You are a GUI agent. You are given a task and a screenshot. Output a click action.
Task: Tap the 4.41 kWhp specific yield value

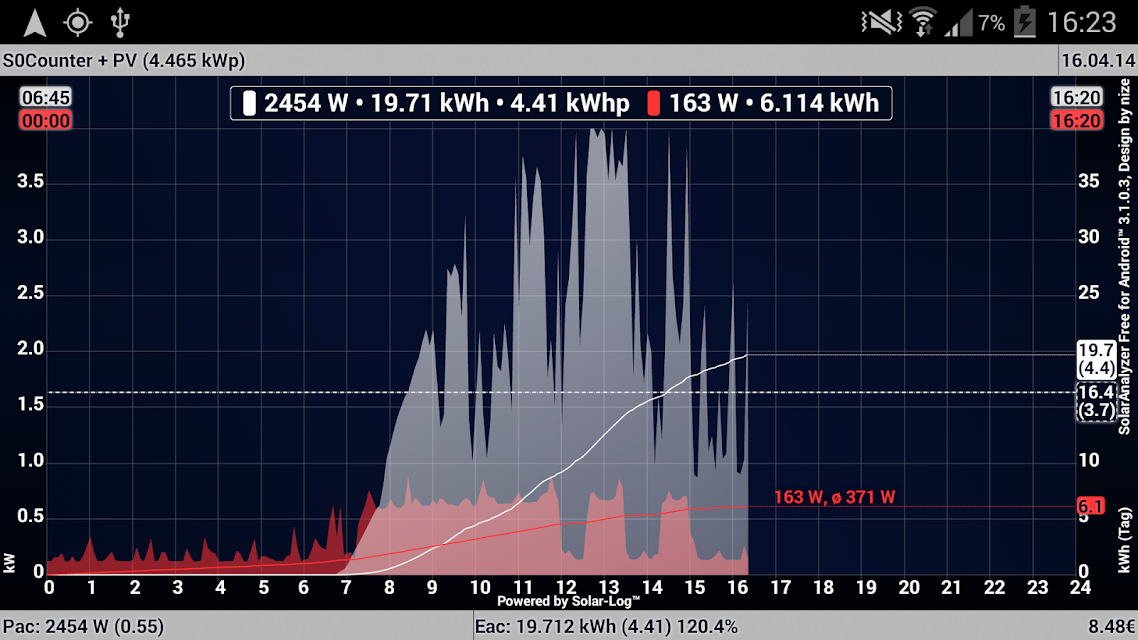(x=570, y=103)
